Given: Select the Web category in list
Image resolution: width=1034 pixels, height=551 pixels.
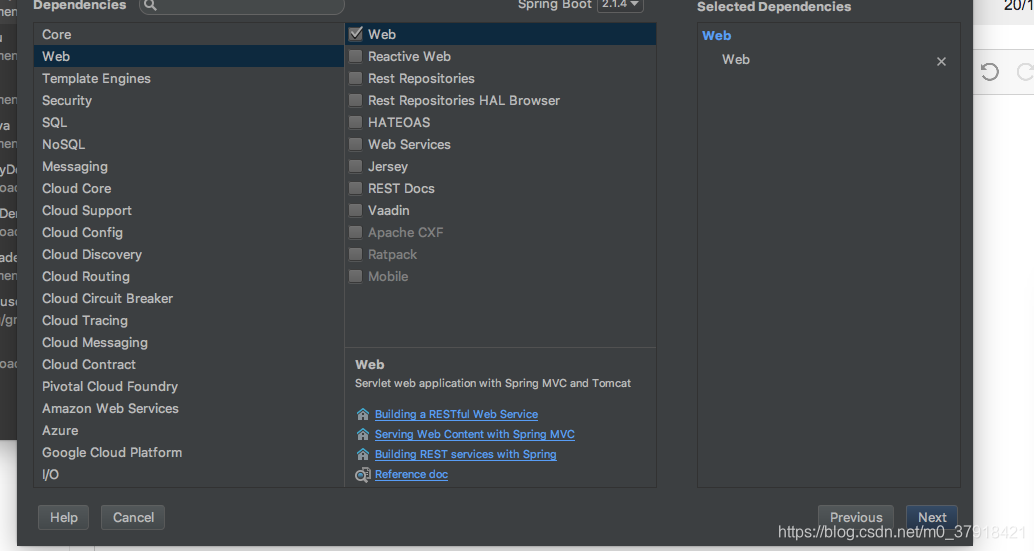Looking at the screenshot, I should (189, 56).
